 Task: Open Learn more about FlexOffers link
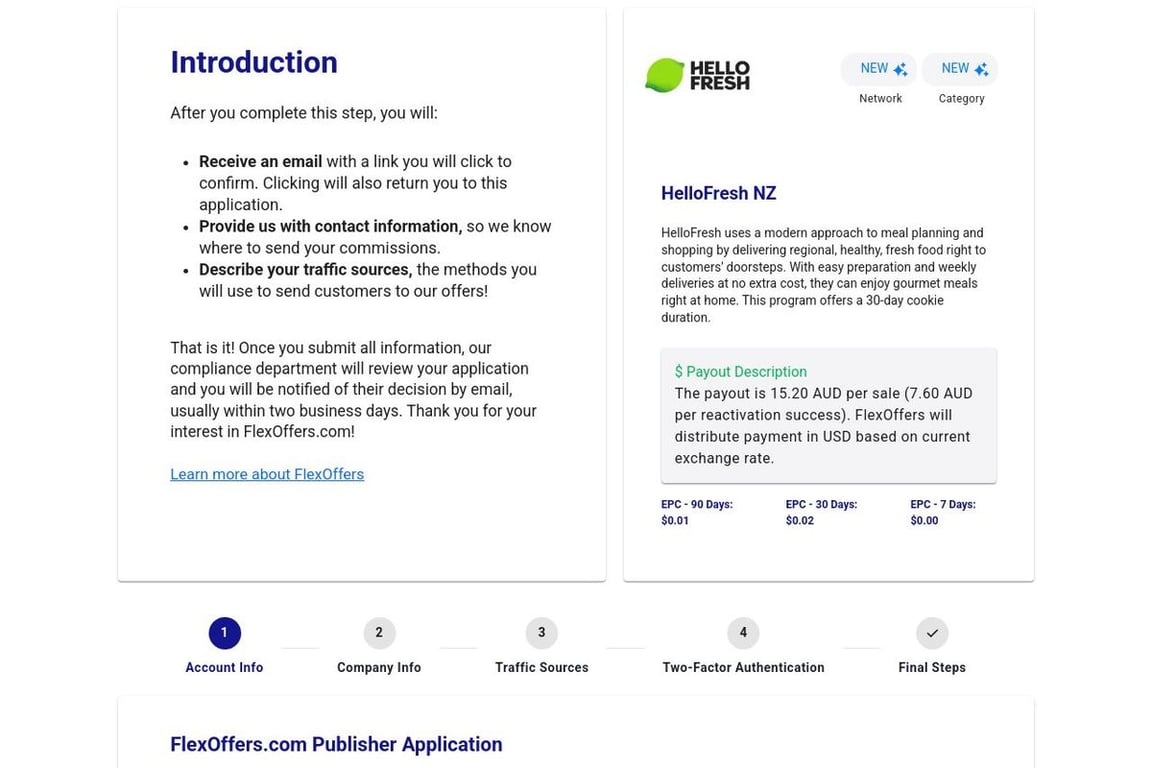coord(267,474)
